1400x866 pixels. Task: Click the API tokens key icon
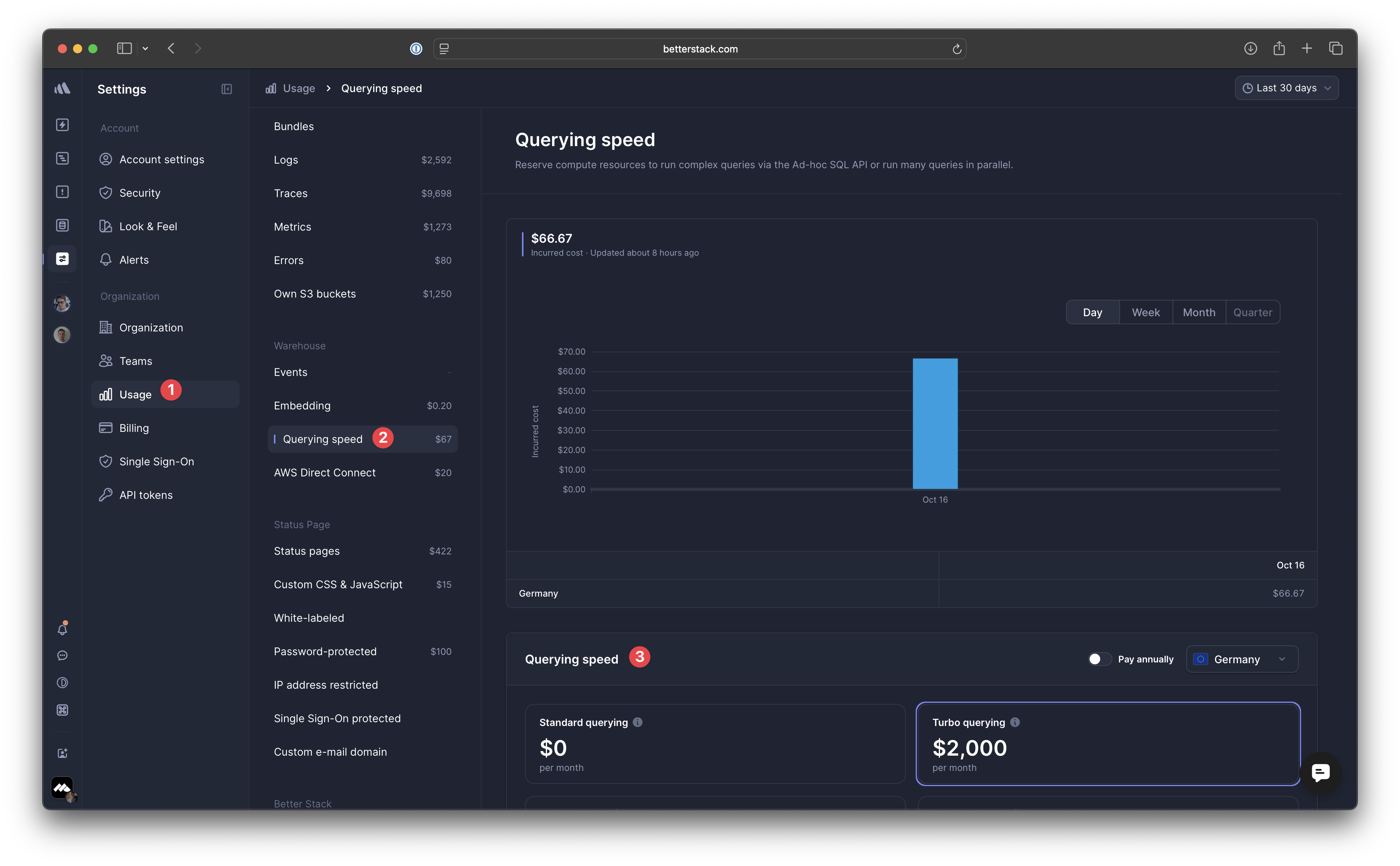105,495
